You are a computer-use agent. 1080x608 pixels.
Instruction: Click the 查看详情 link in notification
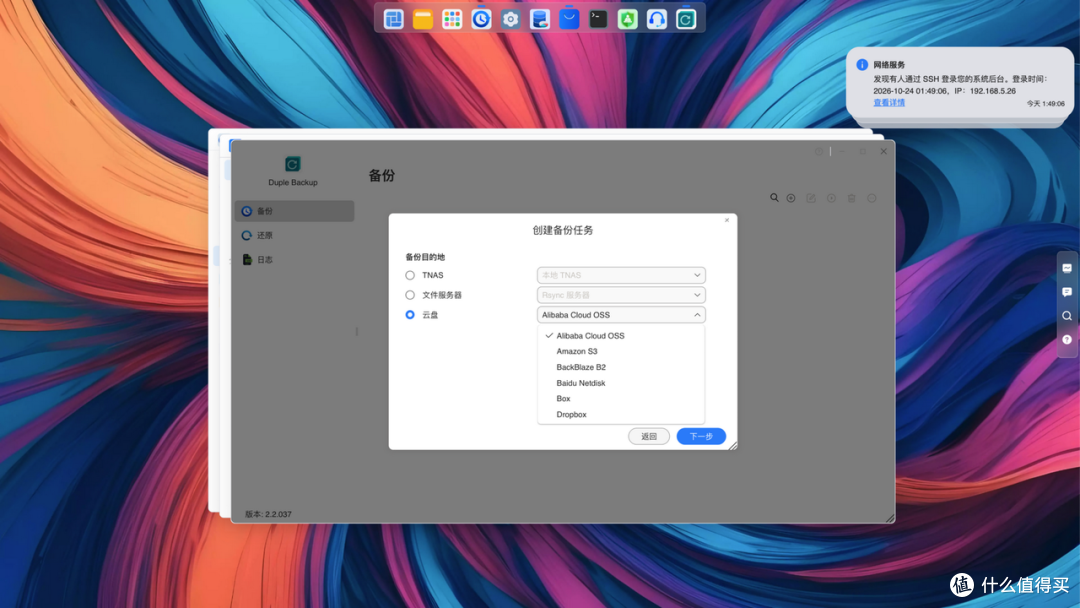tap(889, 103)
